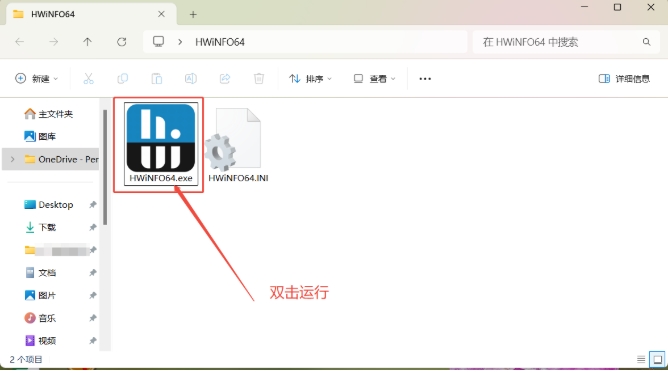Open 音乐 (Music) in quick access
The height and width of the screenshot is (372, 668).
[40, 318]
